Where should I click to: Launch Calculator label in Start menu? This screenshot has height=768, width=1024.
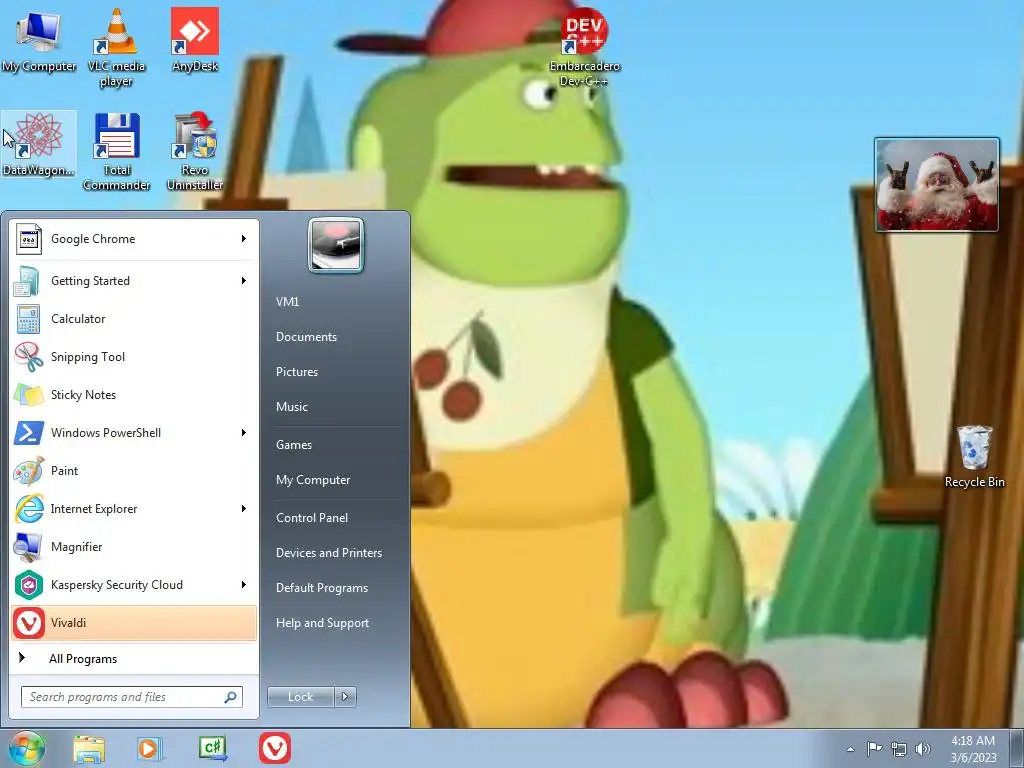point(78,319)
